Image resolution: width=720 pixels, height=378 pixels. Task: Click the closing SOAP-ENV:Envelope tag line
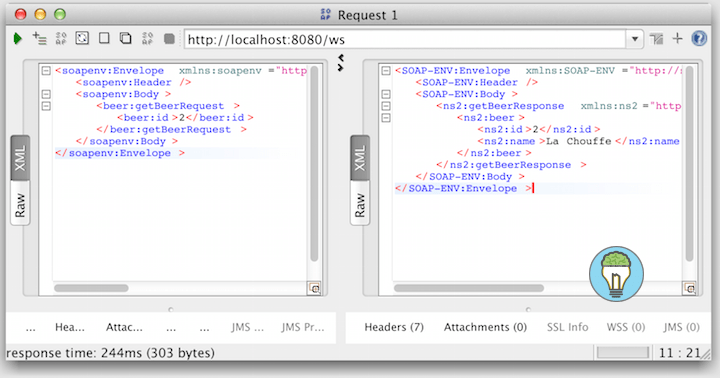tap(463, 188)
